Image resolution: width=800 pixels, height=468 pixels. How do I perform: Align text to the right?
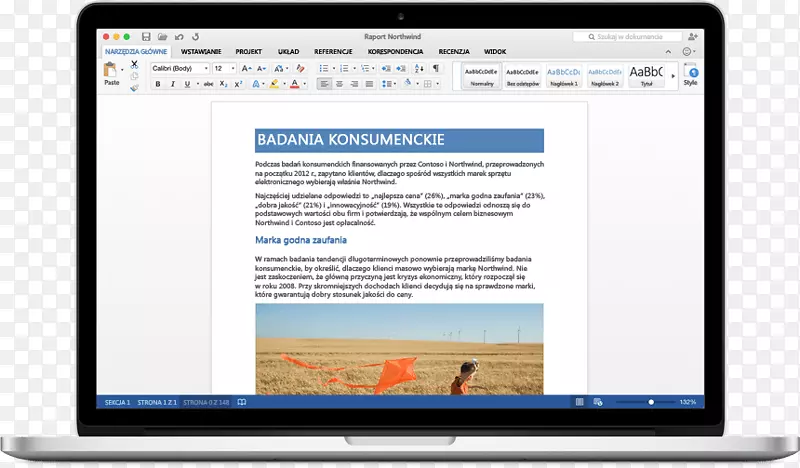click(x=354, y=84)
